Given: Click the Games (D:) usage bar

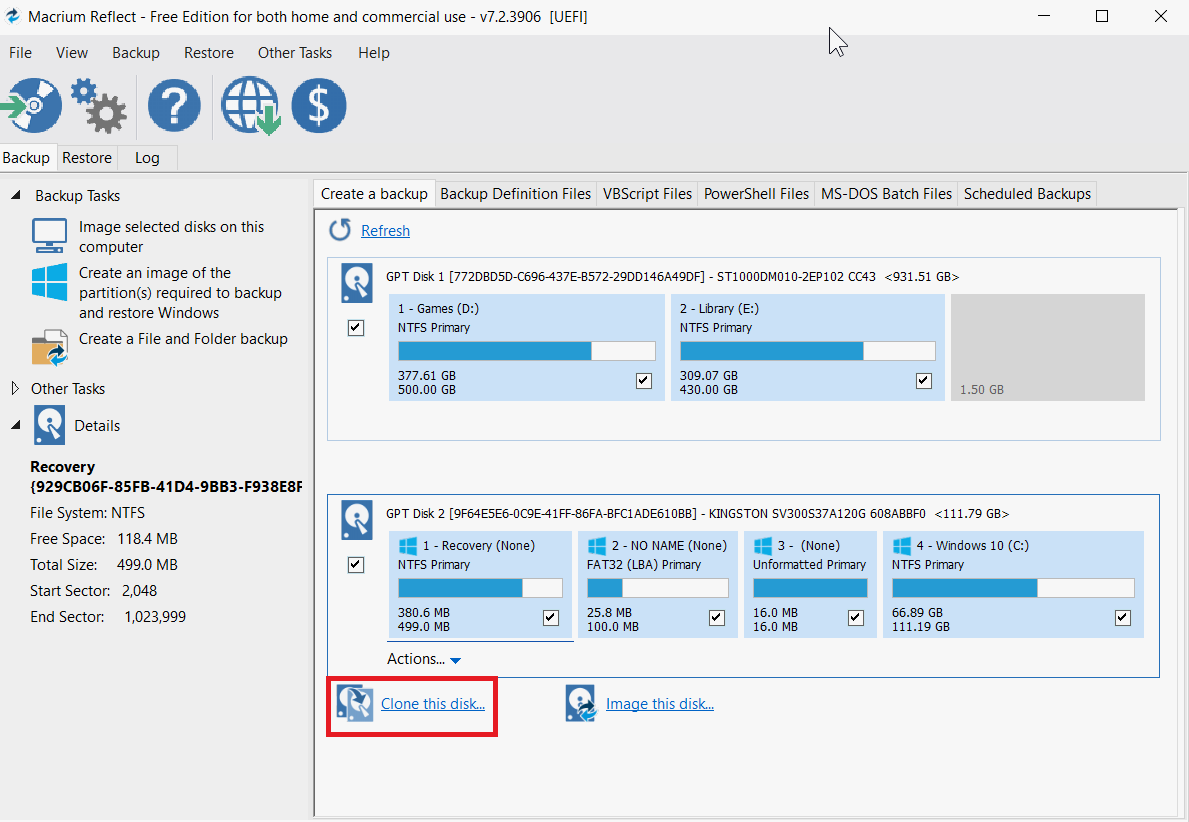Looking at the screenshot, I should [x=527, y=350].
